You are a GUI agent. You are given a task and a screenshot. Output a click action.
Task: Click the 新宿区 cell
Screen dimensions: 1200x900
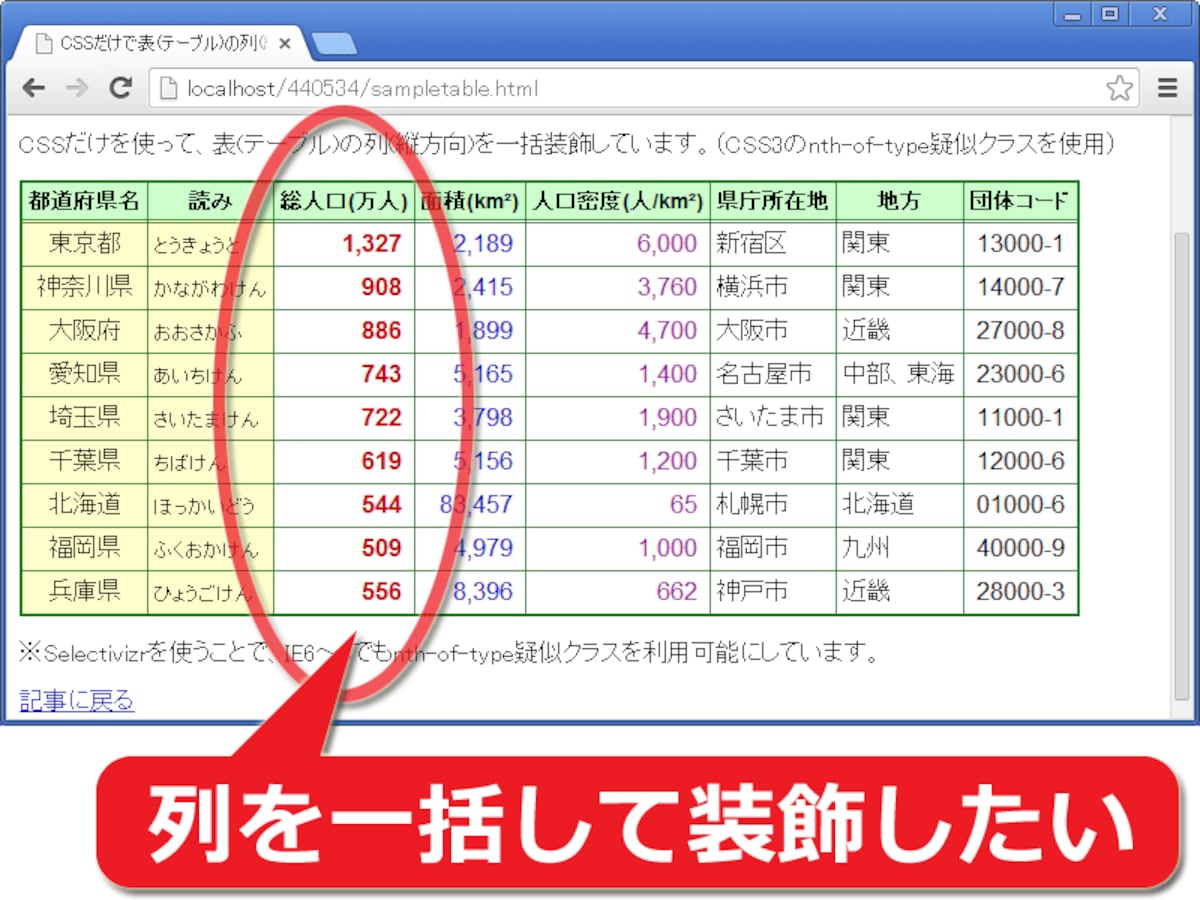[773, 243]
